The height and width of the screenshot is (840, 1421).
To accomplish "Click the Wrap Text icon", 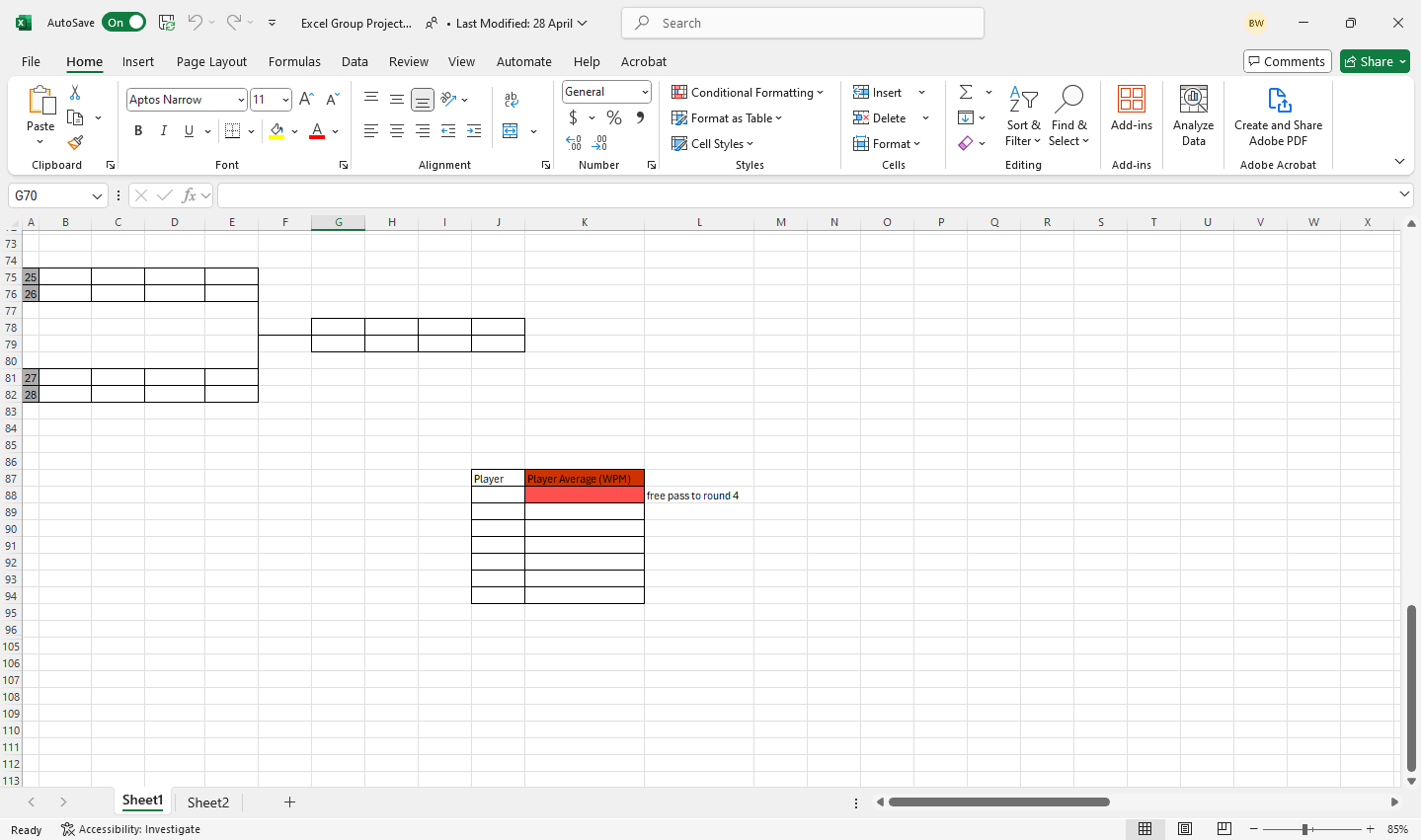I will coord(512,100).
